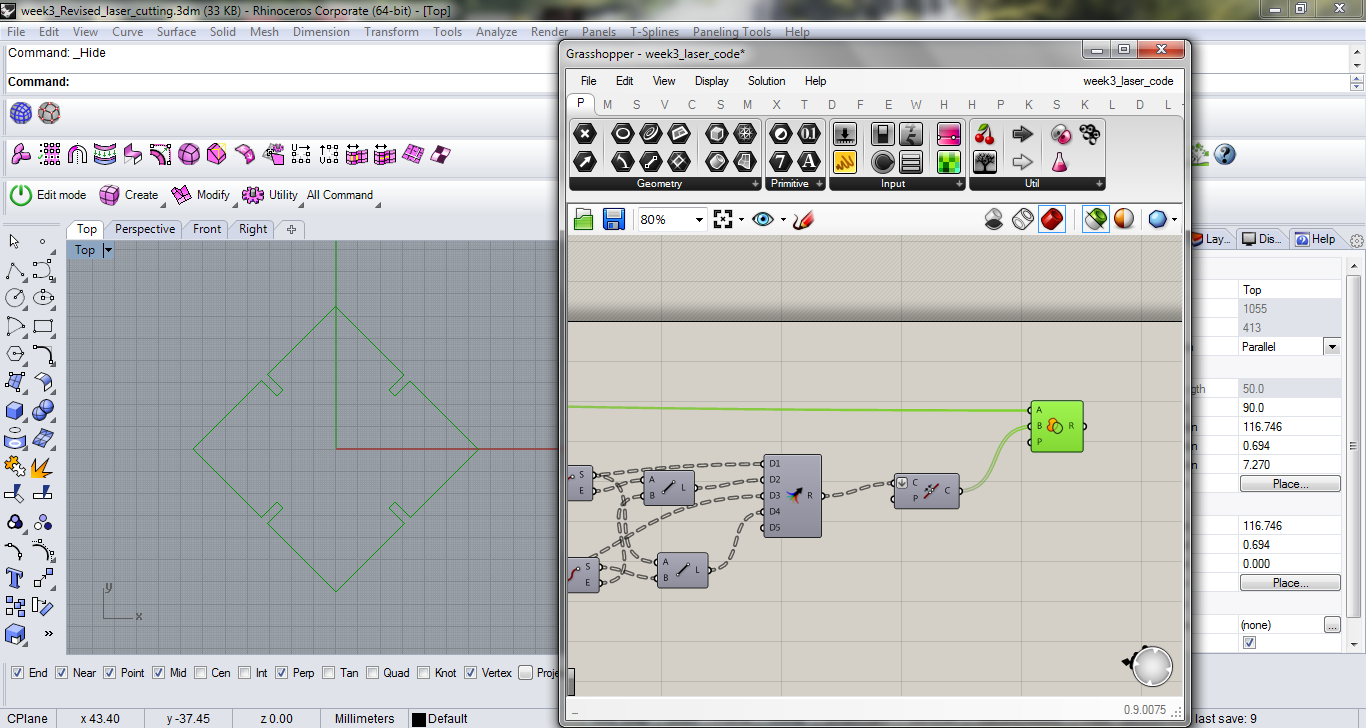Open the Parallel projection dropdown
Viewport: 1366px width, 728px height.
coord(1331,346)
